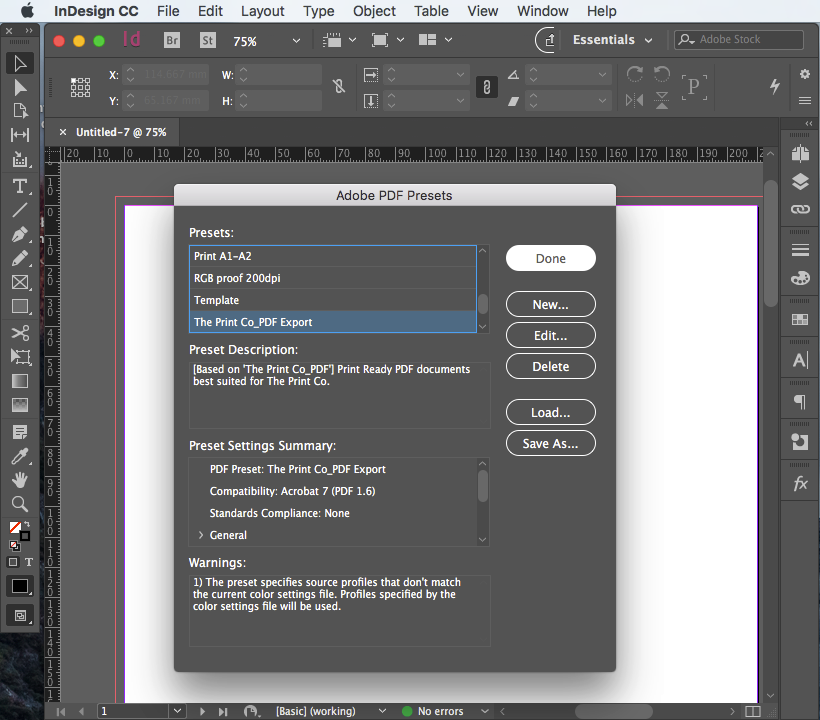Open the Paragraph Styles panel icon
Image resolution: width=820 pixels, height=720 pixels.
pyautogui.click(x=800, y=402)
